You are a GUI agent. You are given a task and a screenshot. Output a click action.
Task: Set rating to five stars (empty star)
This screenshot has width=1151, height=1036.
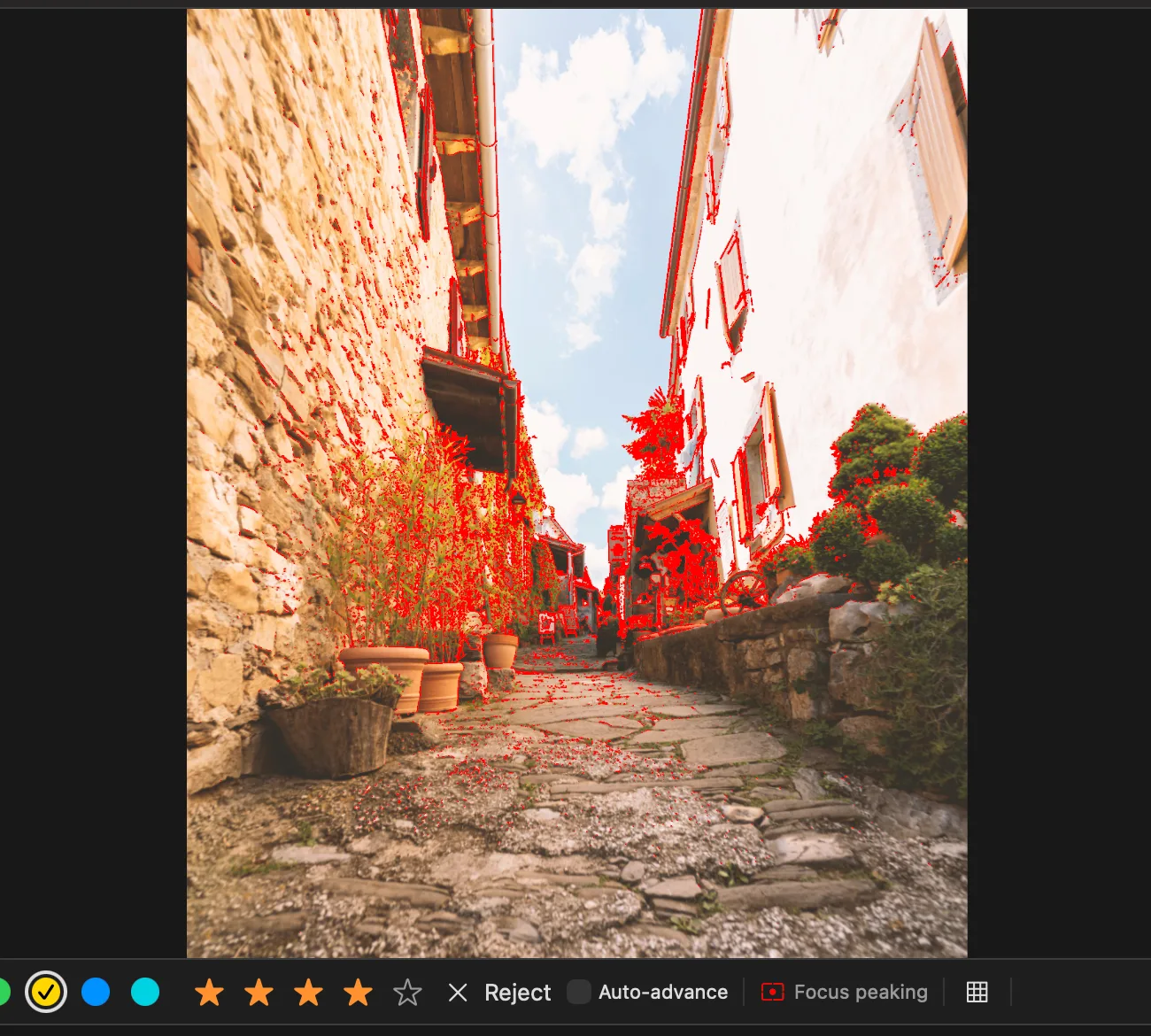407,993
